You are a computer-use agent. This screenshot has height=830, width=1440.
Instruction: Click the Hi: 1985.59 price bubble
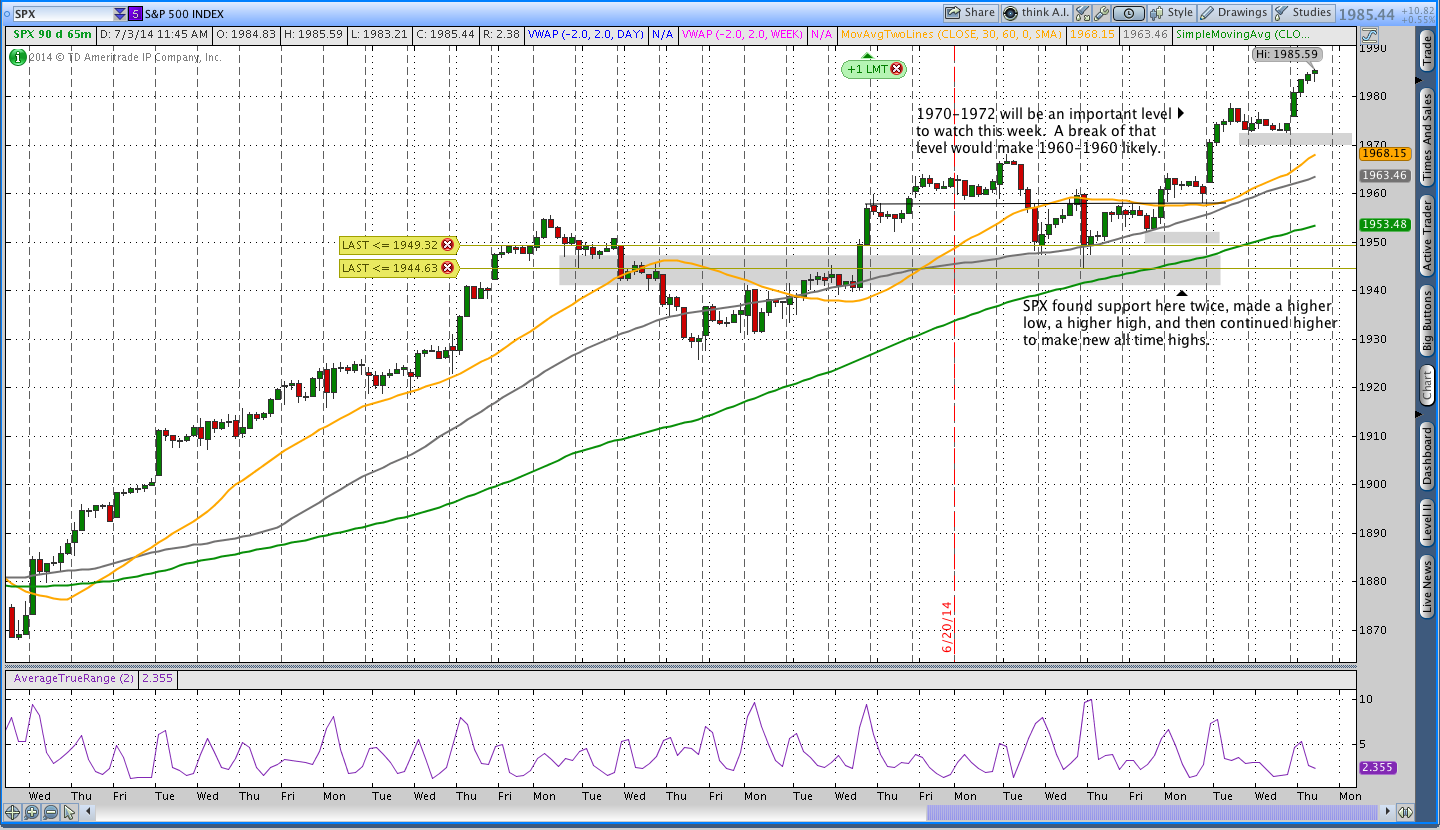click(1287, 54)
